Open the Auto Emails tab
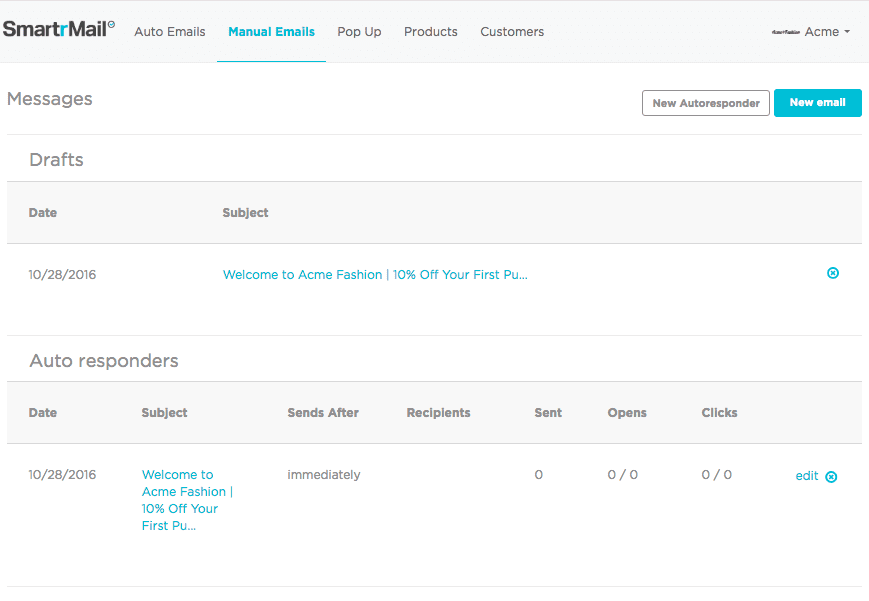Viewport: 869px width, 601px height. coord(170,32)
